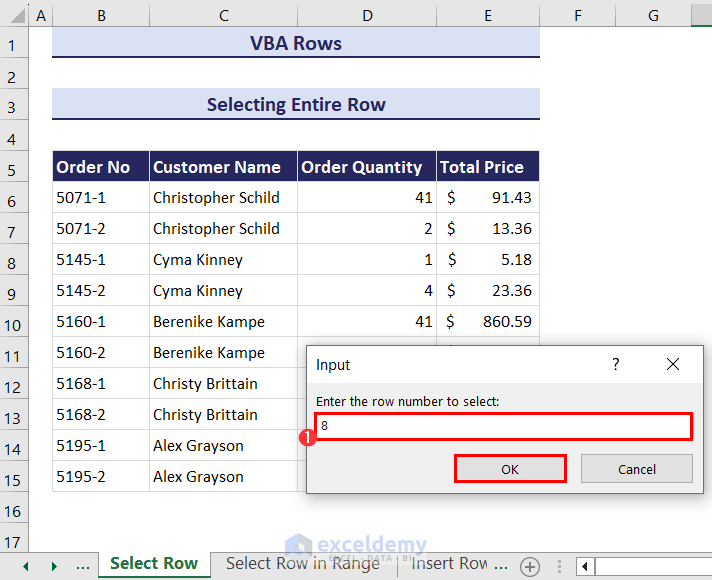This screenshot has height=580, width=712.
Task: Click the Order Quantity header cell
Action: click(367, 167)
